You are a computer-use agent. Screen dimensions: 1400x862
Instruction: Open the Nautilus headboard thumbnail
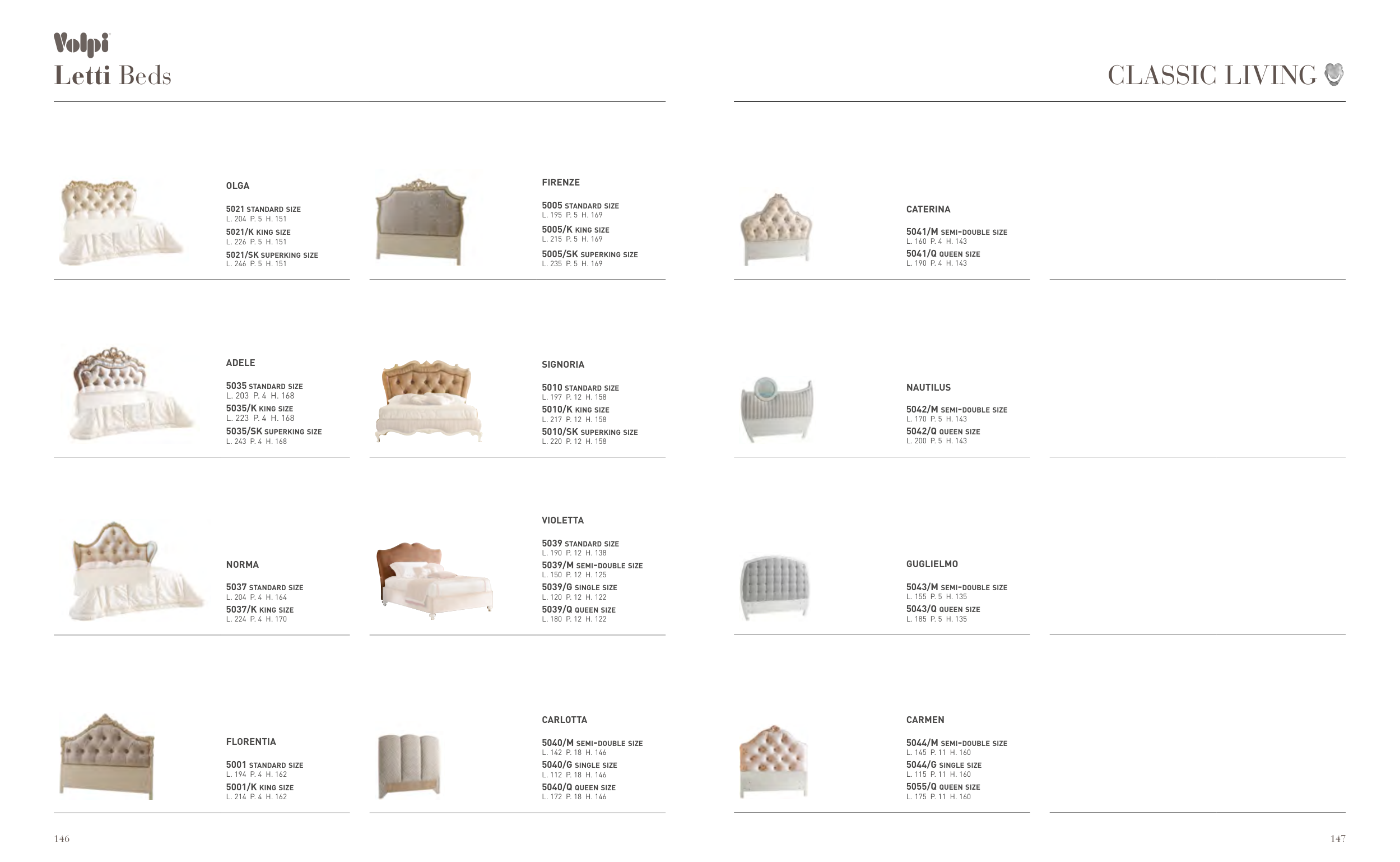[x=777, y=409]
